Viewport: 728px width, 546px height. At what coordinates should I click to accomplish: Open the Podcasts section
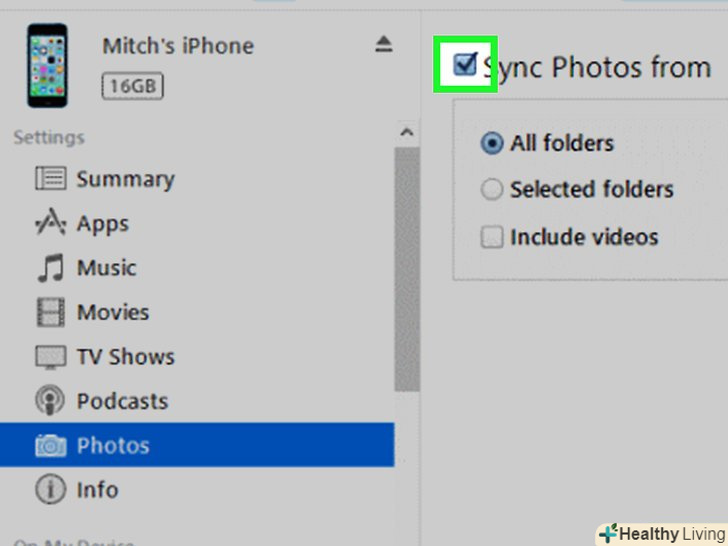coord(197,401)
